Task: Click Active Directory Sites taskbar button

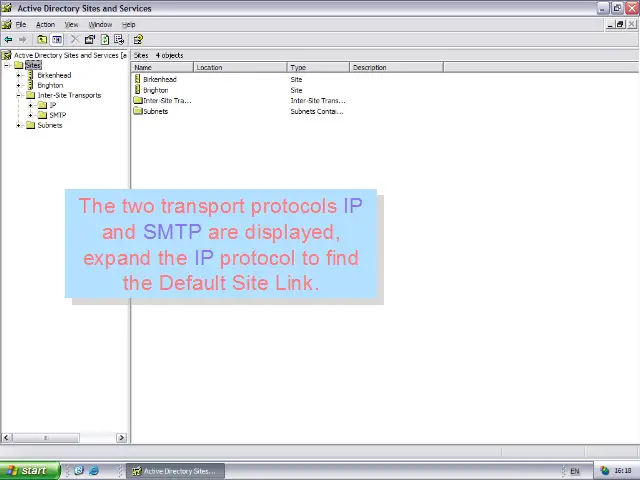Action: point(176,471)
